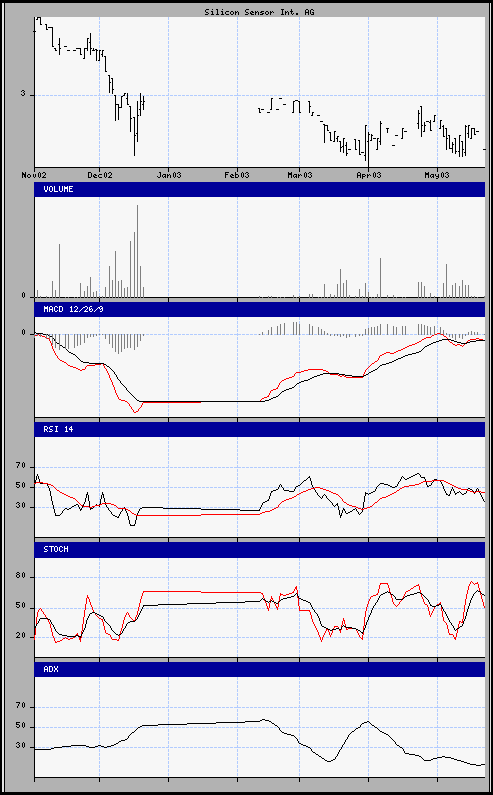The width and height of the screenshot is (493, 795).
Task: Click the Feb03 date axis label
Action: pyautogui.click(x=237, y=175)
